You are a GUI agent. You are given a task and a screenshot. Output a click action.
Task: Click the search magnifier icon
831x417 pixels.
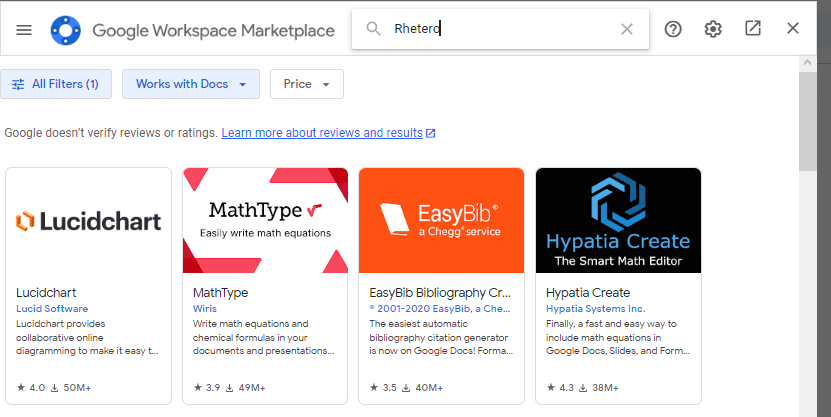click(x=373, y=29)
